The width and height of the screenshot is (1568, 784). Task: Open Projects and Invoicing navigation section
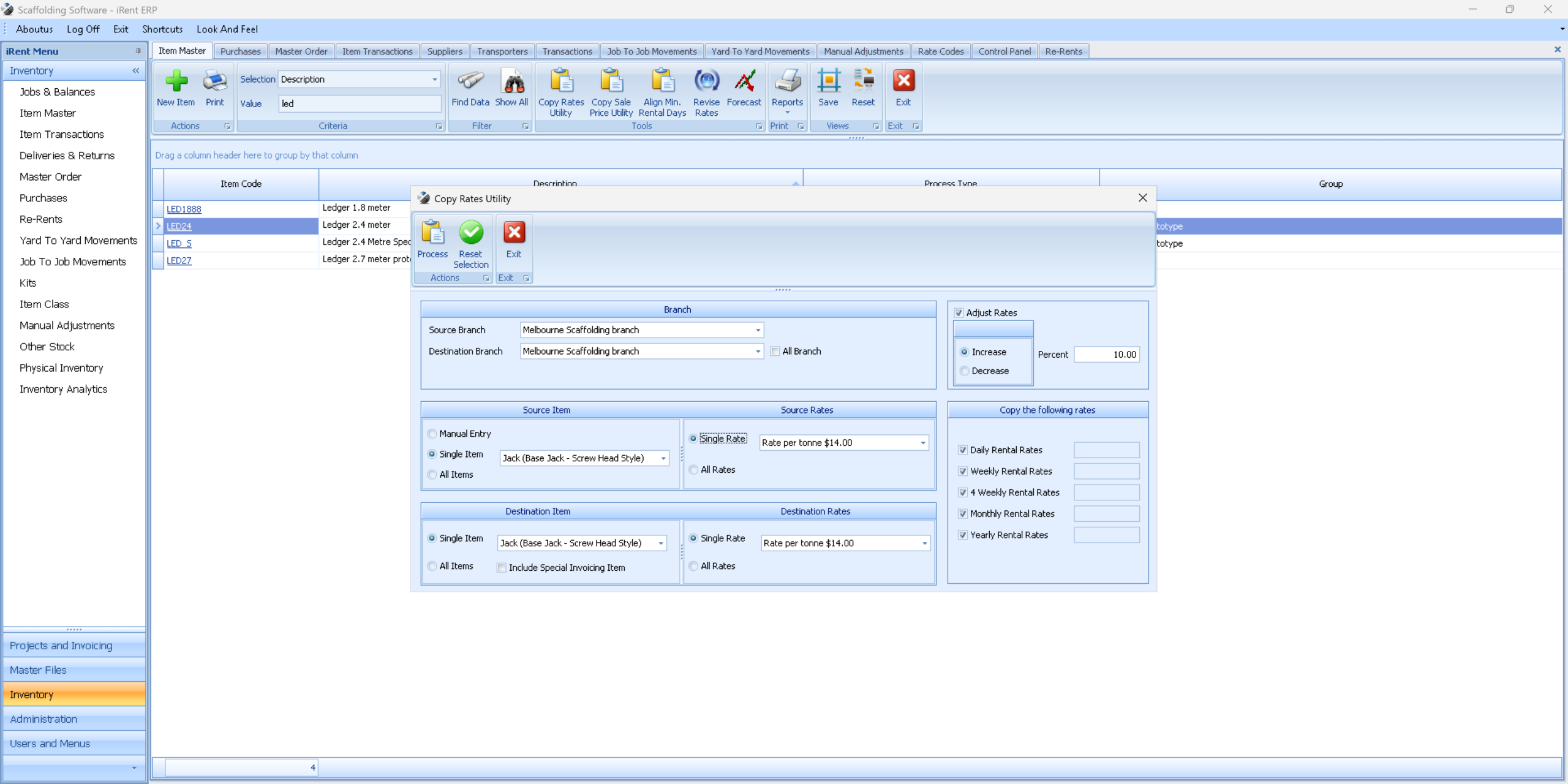coord(61,646)
